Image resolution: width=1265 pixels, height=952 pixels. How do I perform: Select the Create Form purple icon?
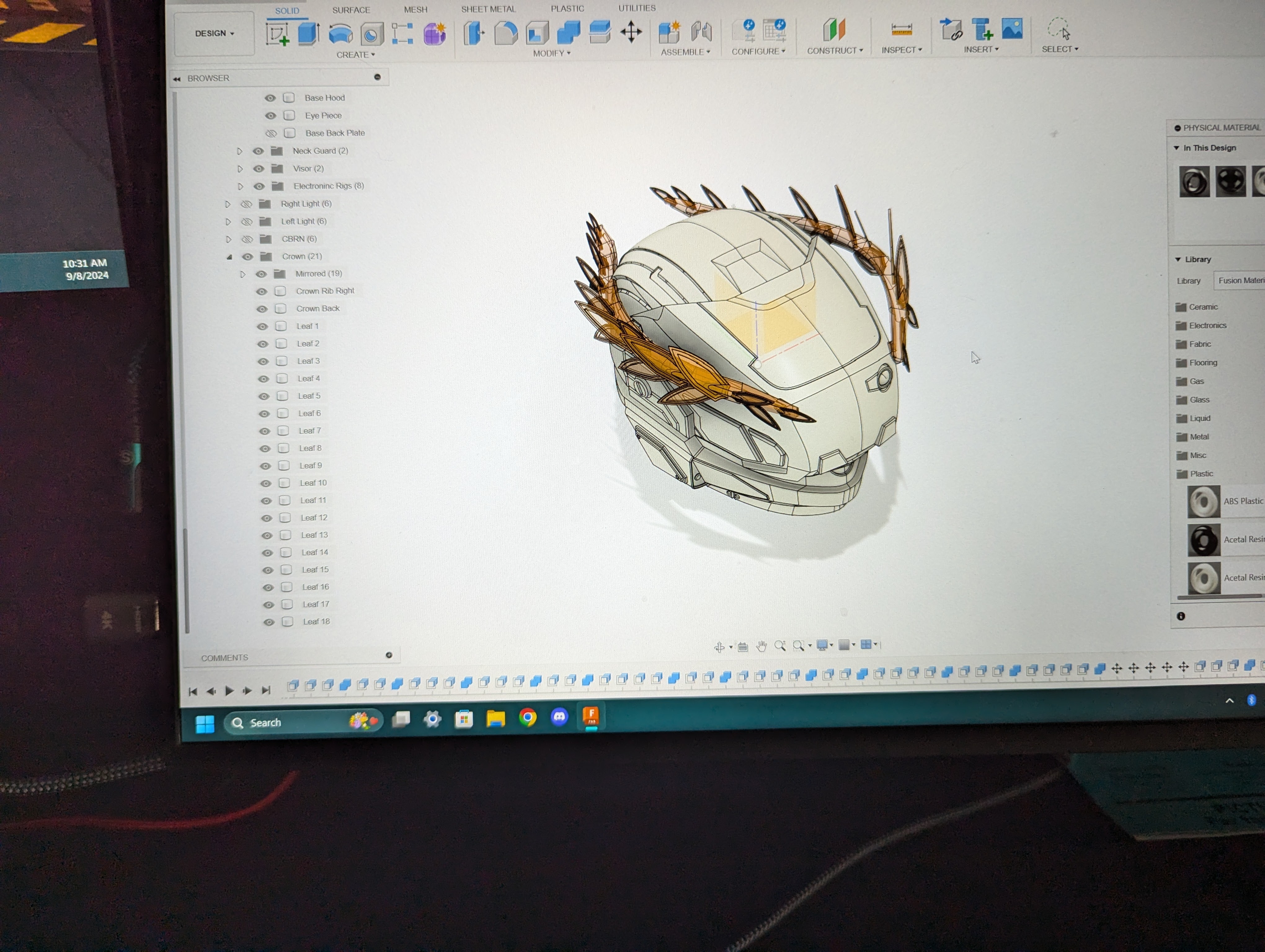(x=435, y=34)
